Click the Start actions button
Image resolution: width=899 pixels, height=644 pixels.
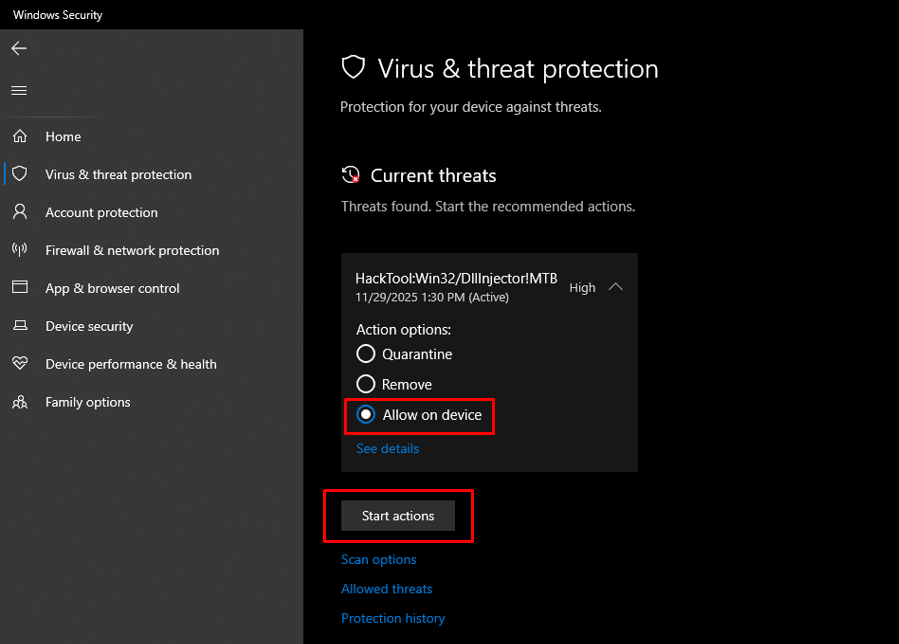click(x=398, y=516)
